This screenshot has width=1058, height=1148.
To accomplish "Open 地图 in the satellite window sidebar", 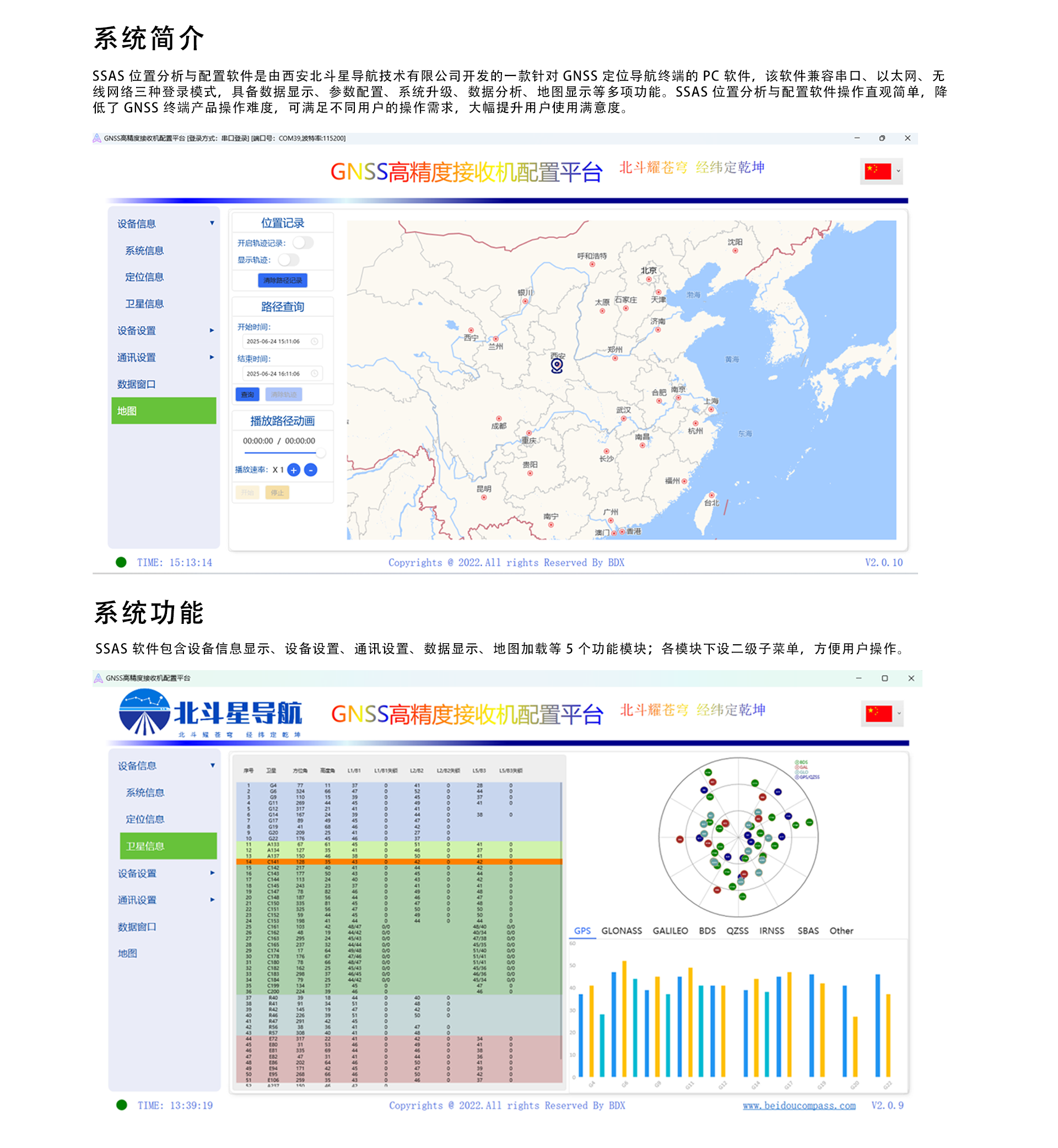I will tap(127, 954).
